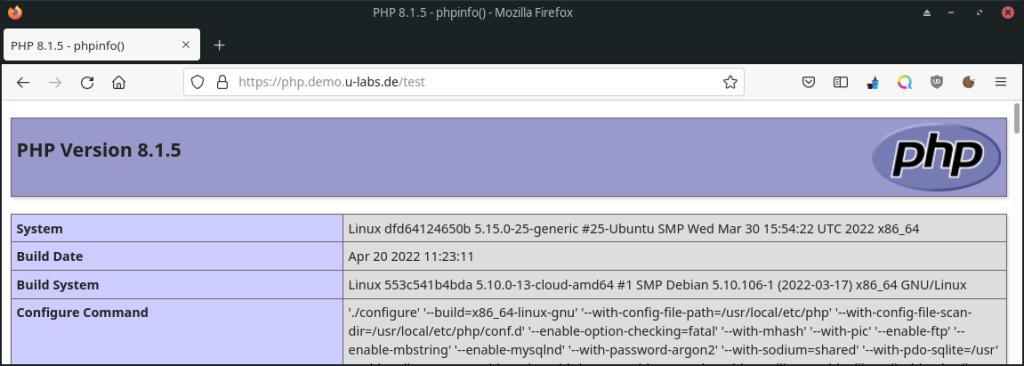
Task: Open a new tab with plus button
Action: (219, 45)
